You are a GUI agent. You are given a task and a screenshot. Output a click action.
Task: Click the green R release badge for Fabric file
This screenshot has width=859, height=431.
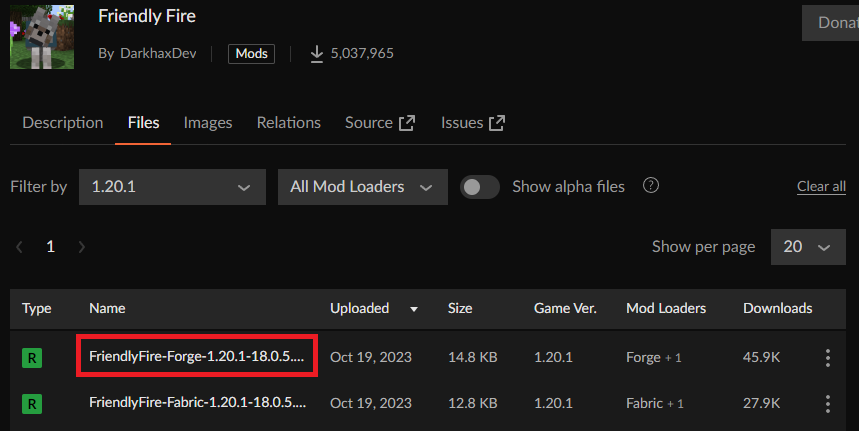pos(32,404)
